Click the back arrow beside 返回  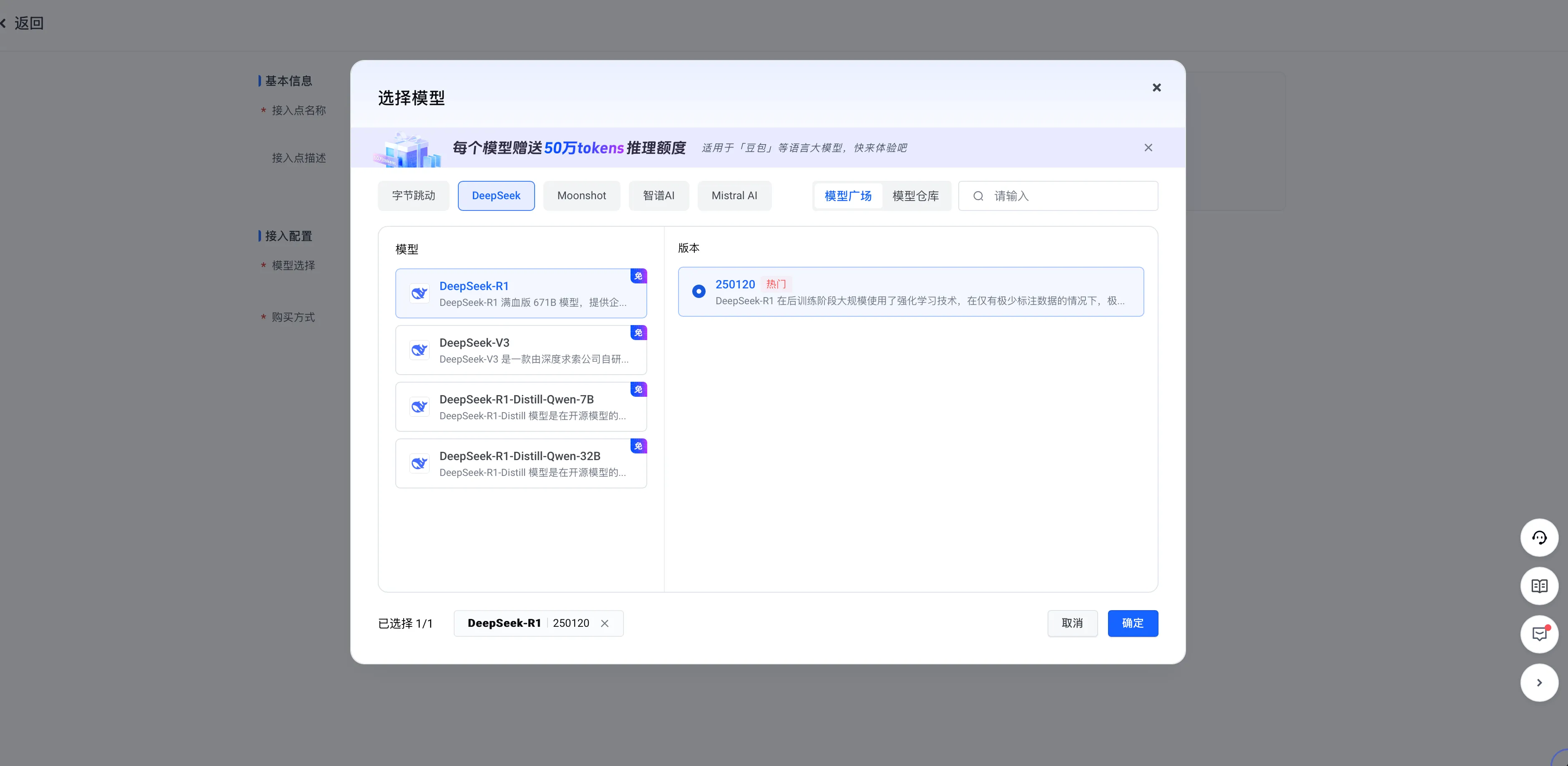[x=5, y=23]
